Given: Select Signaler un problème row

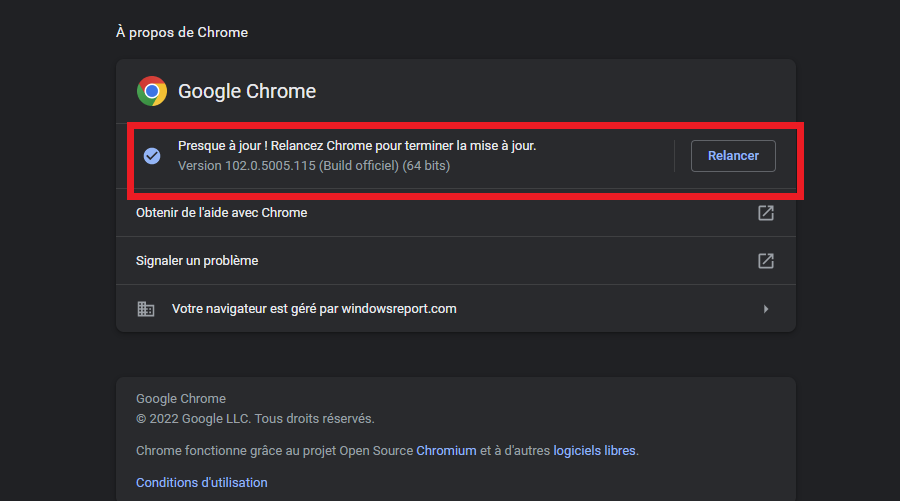Looking at the screenshot, I should tap(456, 261).
